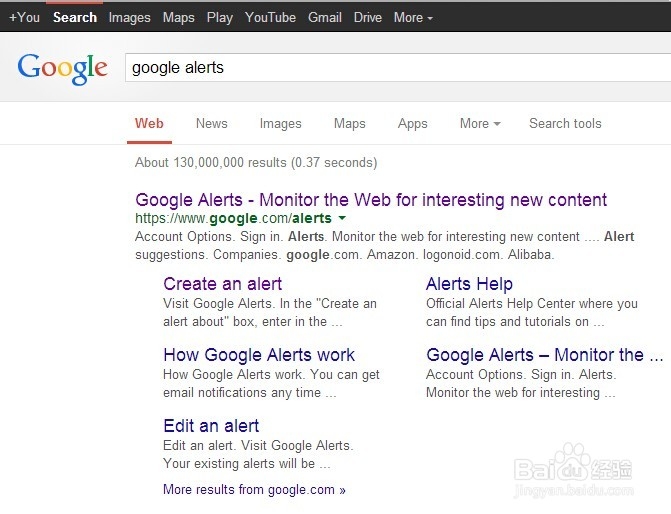Select the Maps results tab
This screenshot has width=671, height=514.
point(349,124)
